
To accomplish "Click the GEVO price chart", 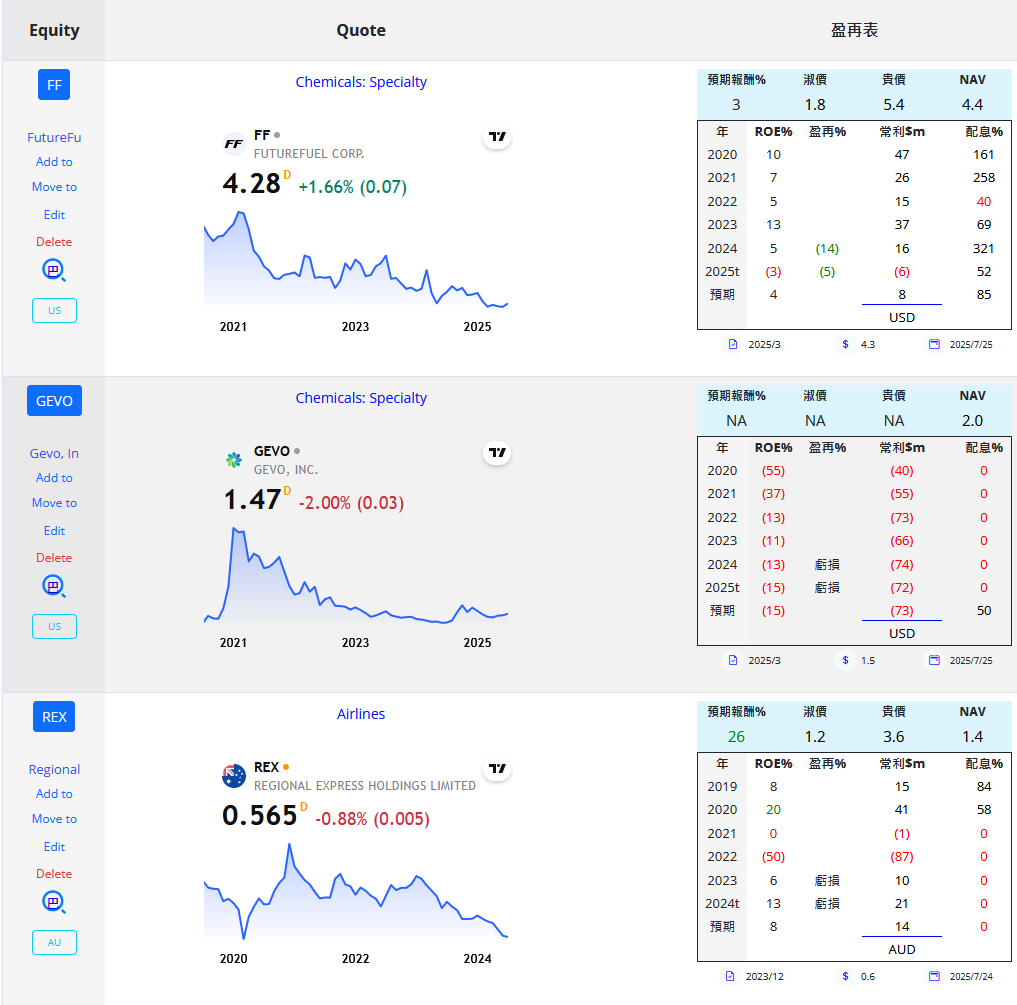I will (356, 577).
